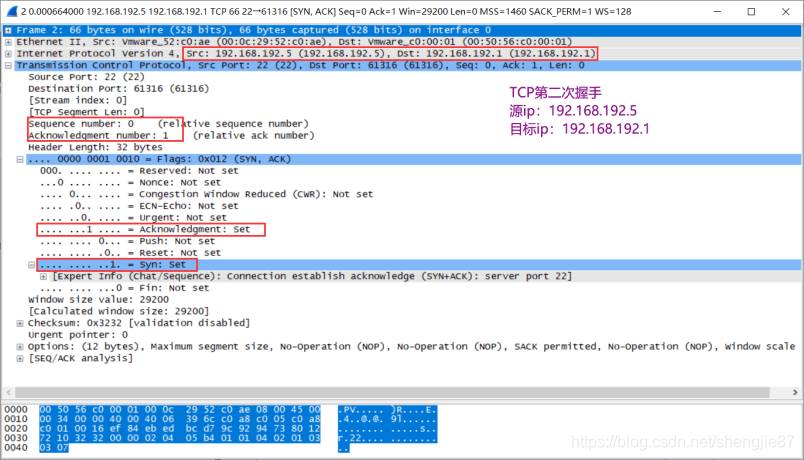Expand the Checksum 0x3232 node
This screenshot has width=804, height=460.
(x=21, y=323)
